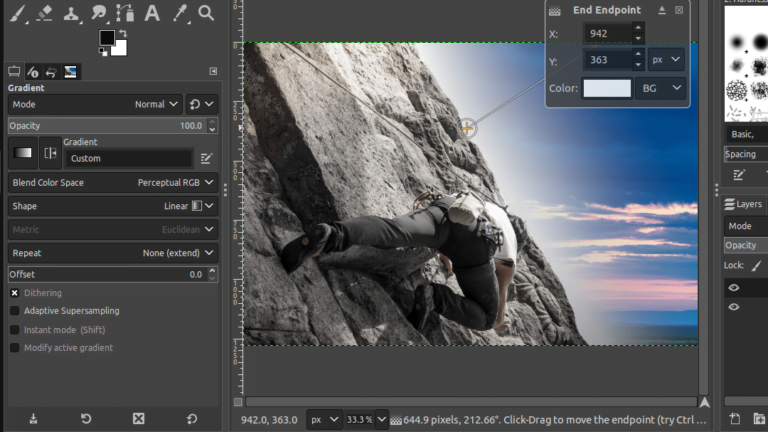Open the Metric Euclidean dropdown
This screenshot has width=768, height=432.
[x=113, y=230]
